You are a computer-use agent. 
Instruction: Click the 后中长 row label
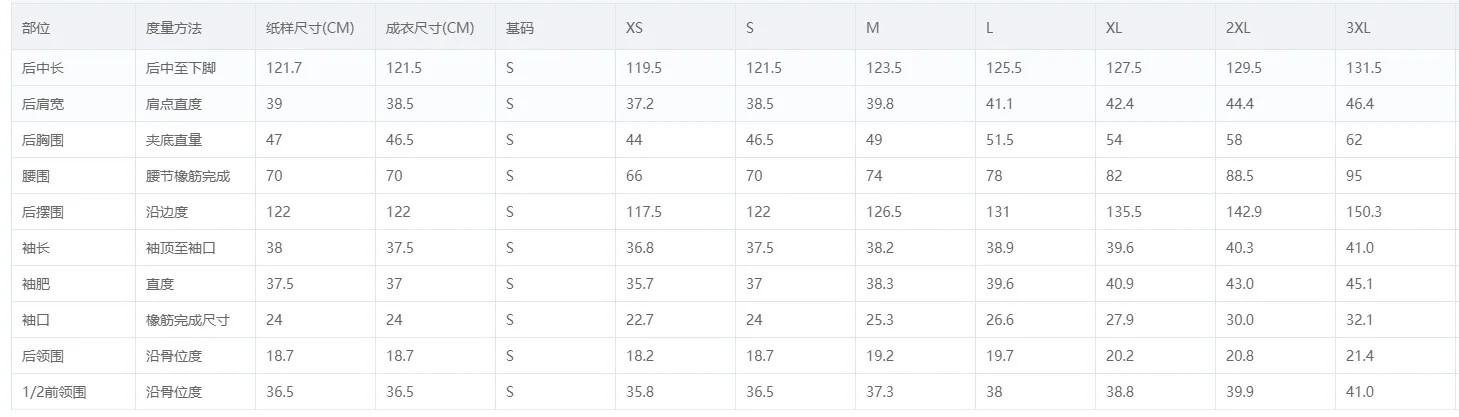[43, 68]
